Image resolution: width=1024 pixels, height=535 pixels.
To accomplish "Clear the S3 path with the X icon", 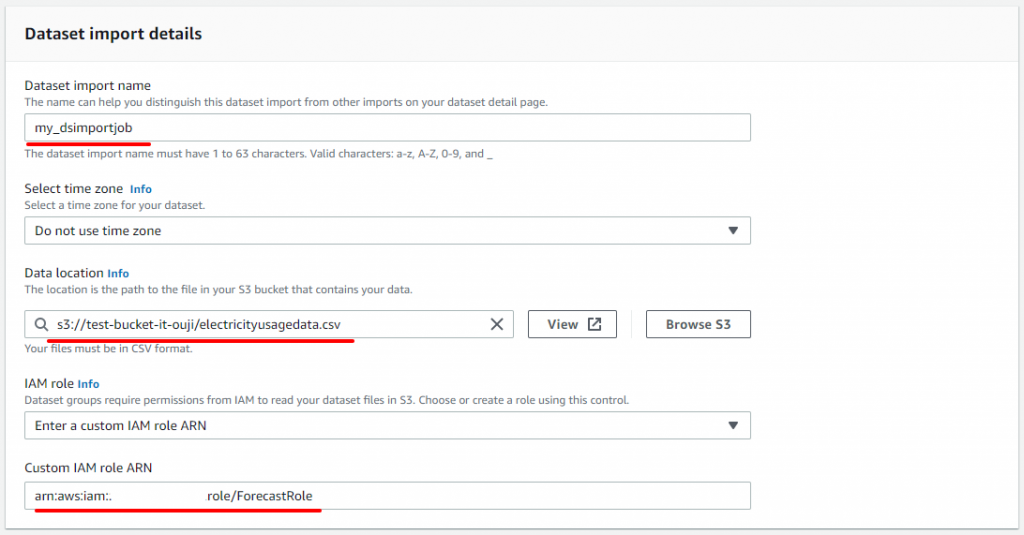I will click(x=496, y=325).
